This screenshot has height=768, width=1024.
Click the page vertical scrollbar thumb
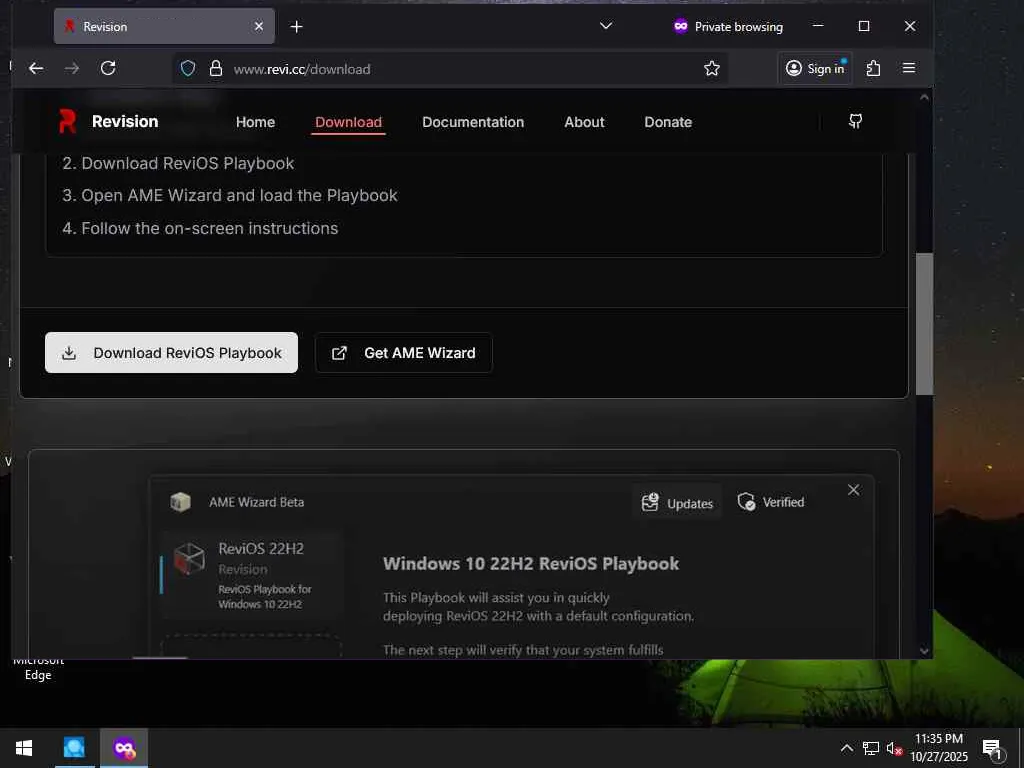924,324
